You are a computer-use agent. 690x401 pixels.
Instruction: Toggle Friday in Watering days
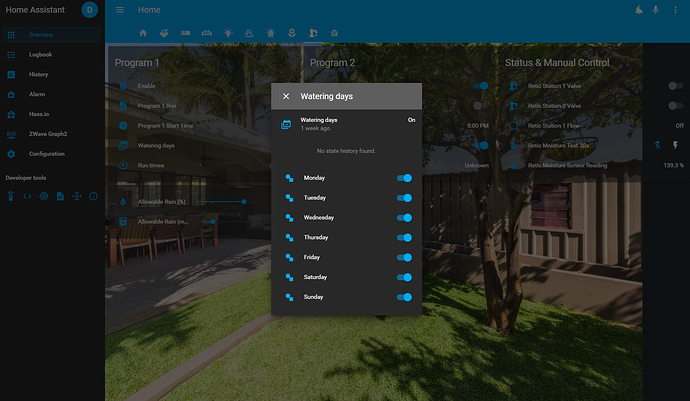point(404,257)
